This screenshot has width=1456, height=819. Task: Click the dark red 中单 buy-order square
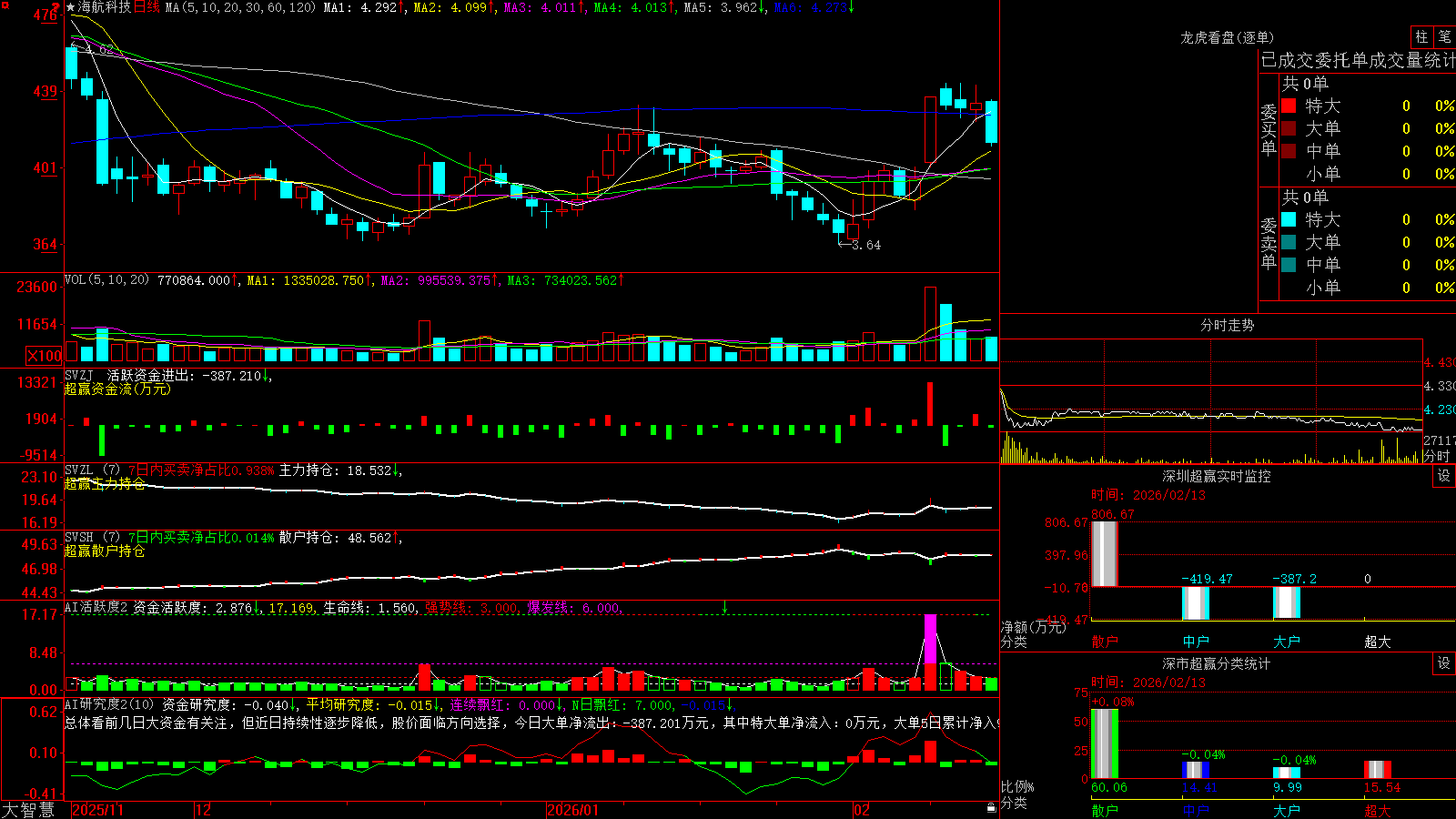tap(1289, 151)
